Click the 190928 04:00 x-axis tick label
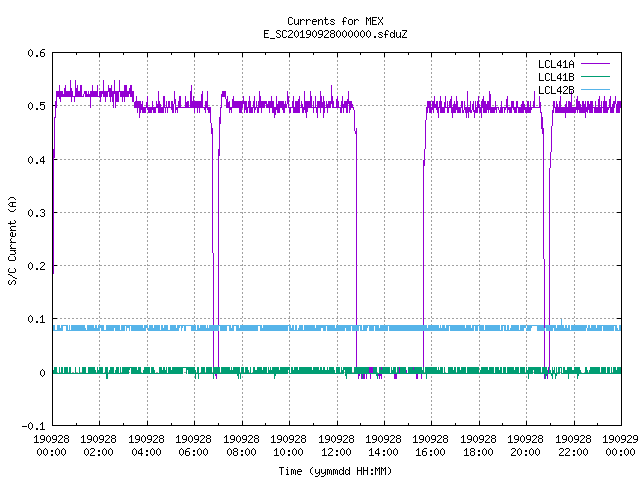This screenshot has height=480, width=640. pos(146,446)
